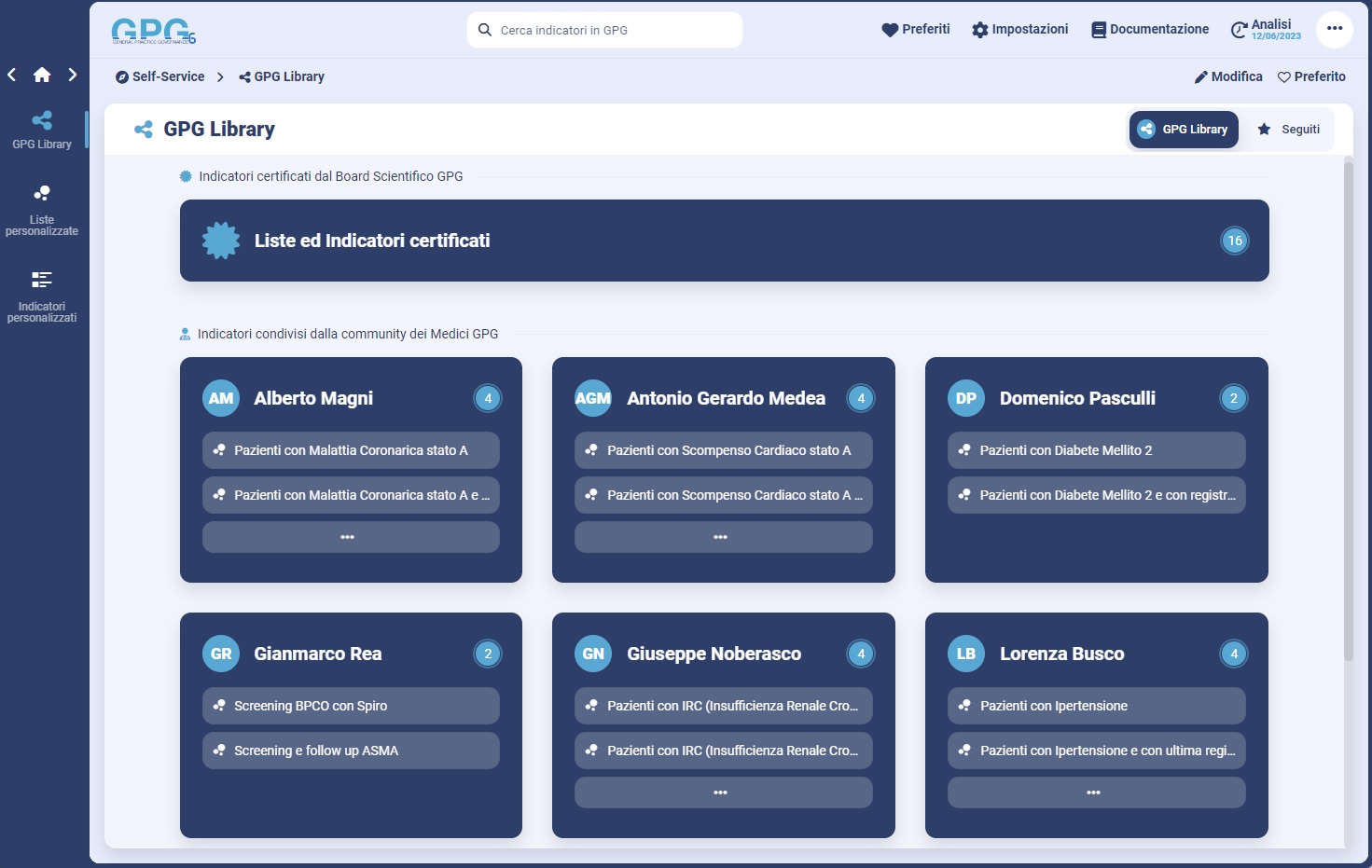Open Indicatori personalizzati in sidebar
1372x868 pixels.
point(42,296)
